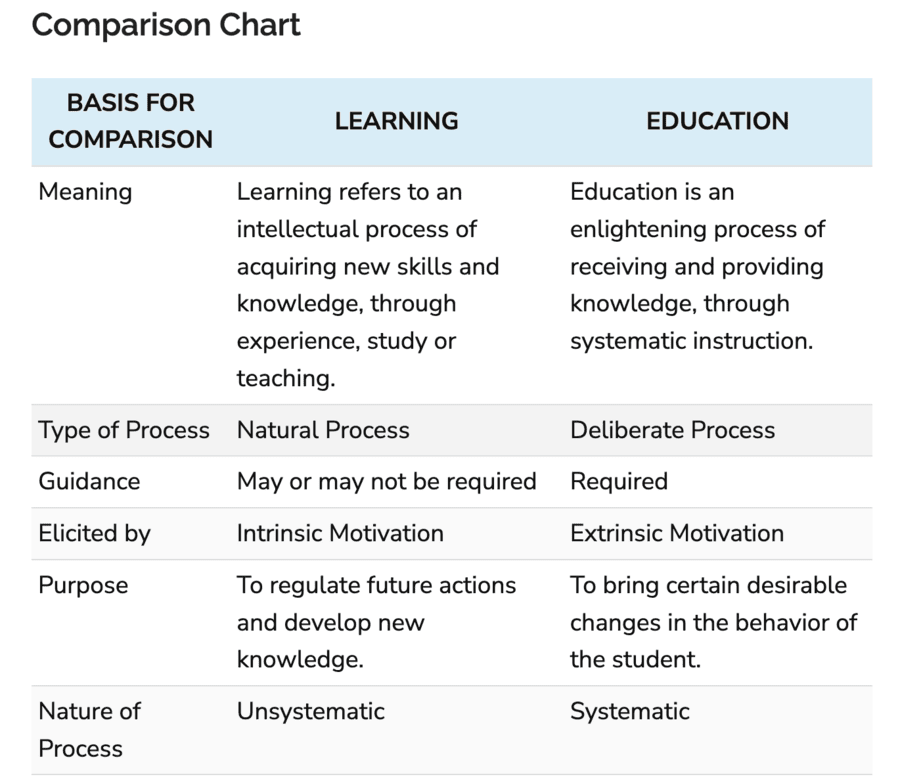Select the BASIS FOR COMPARISON column header

(x=131, y=121)
